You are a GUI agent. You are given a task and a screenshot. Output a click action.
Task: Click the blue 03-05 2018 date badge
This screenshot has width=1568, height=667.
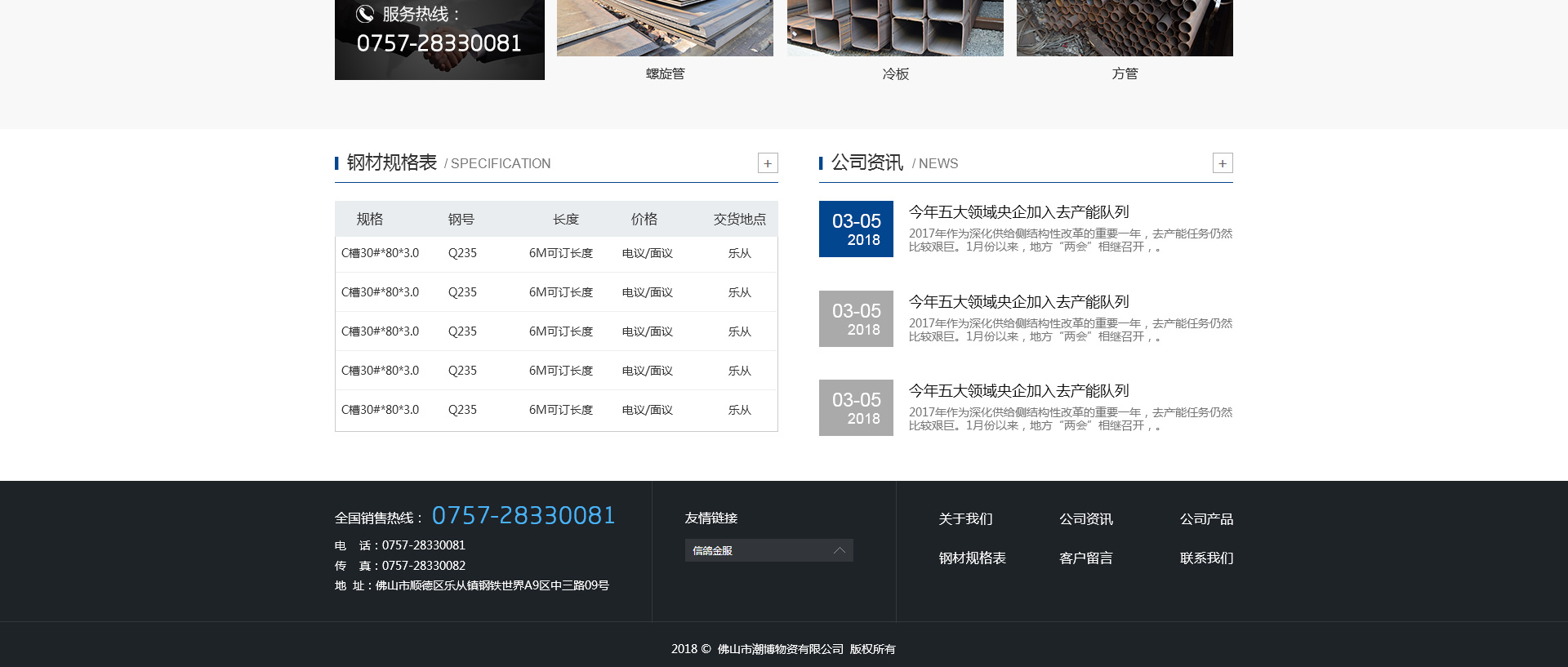[856, 229]
